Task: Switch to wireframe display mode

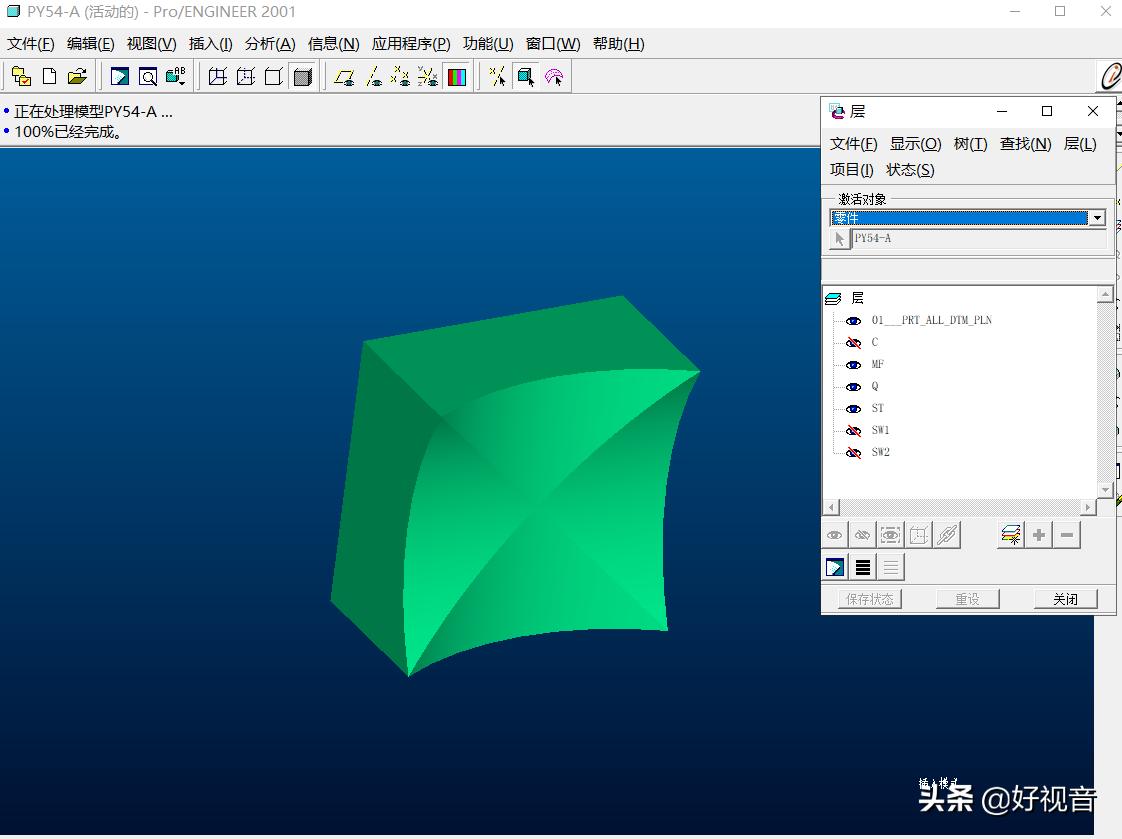Action: (217, 77)
